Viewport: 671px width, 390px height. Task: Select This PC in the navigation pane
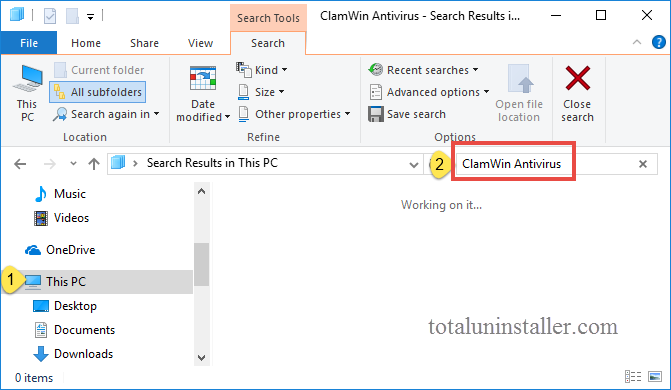coord(98,282)
